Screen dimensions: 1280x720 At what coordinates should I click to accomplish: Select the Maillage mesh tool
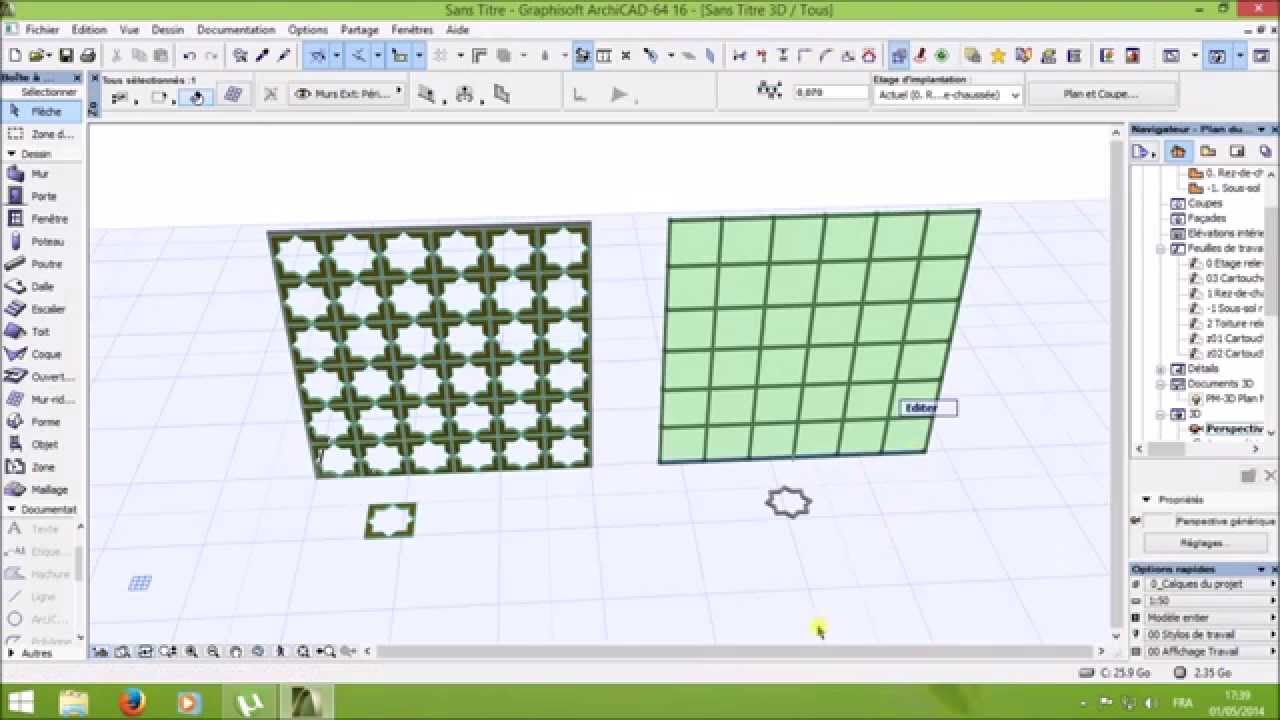(x=40, y=489)
